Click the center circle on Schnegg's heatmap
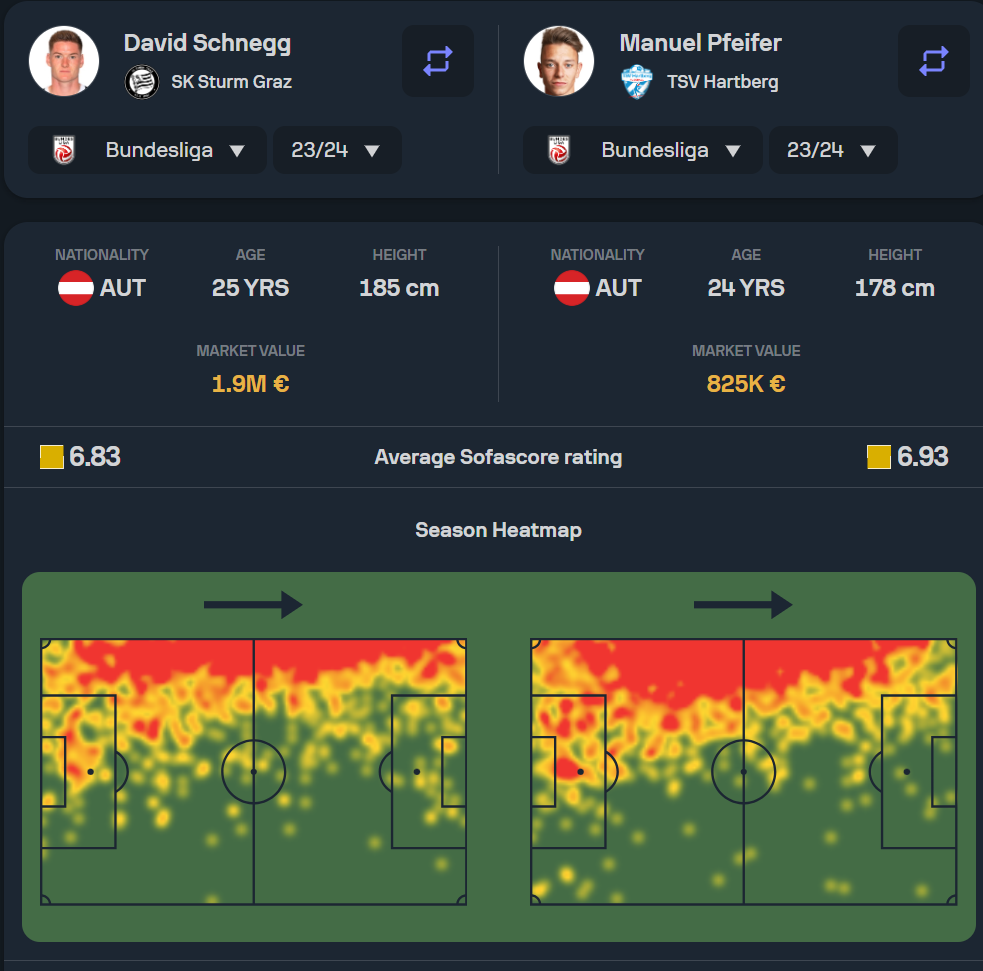 pos(254,772)
